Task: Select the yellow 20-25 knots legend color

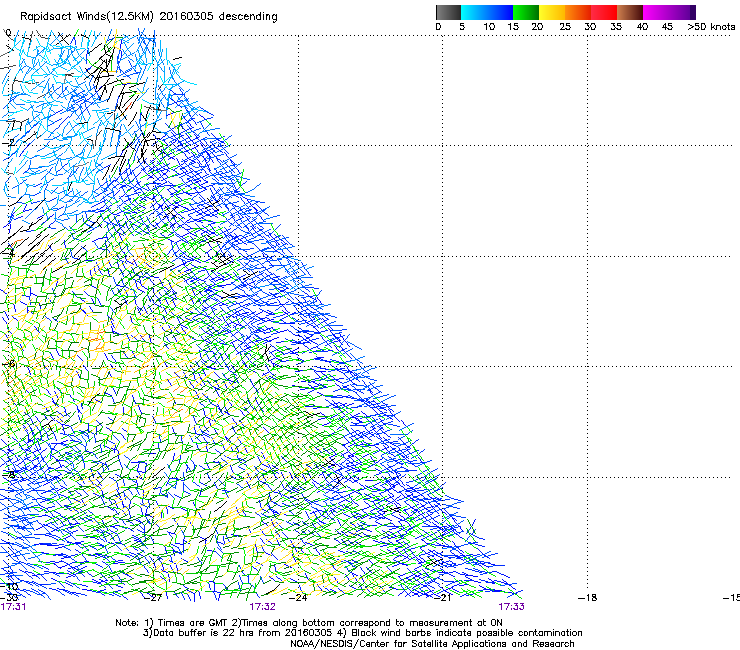Action: pos(552,12)
